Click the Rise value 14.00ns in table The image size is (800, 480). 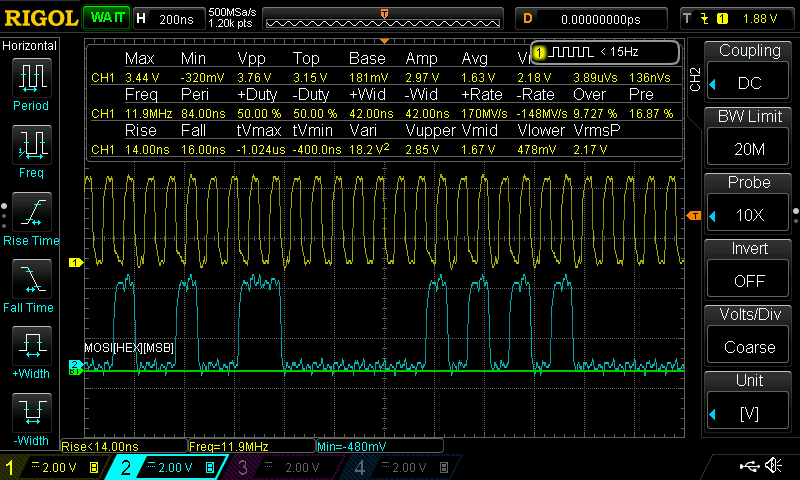click(x=147, y=149)
